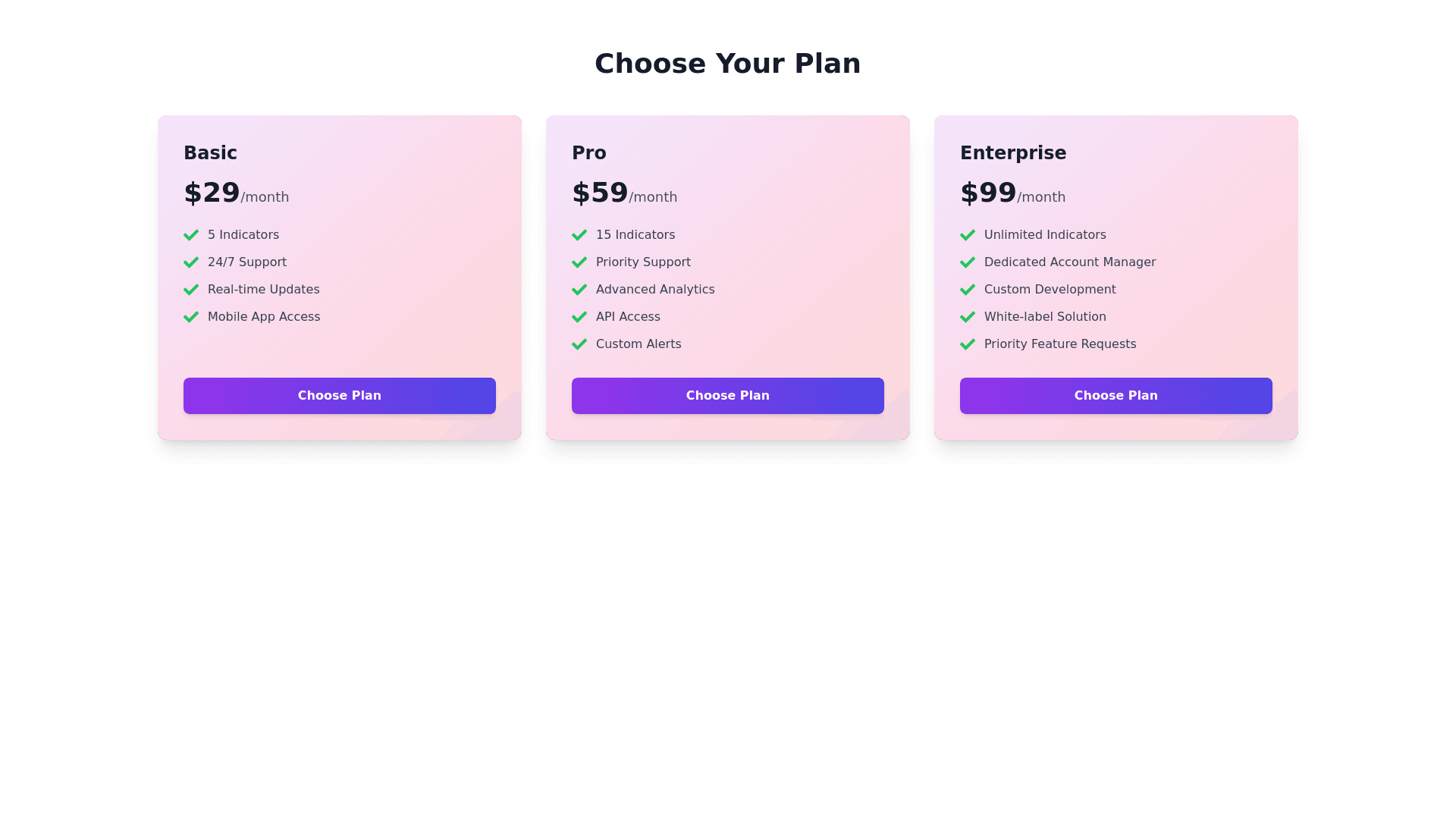Screen dimensions: 1456x819
Task: Click checkmark beside Dedicated Account Manager
Action: pyautogui.click(x=968, y=262)
